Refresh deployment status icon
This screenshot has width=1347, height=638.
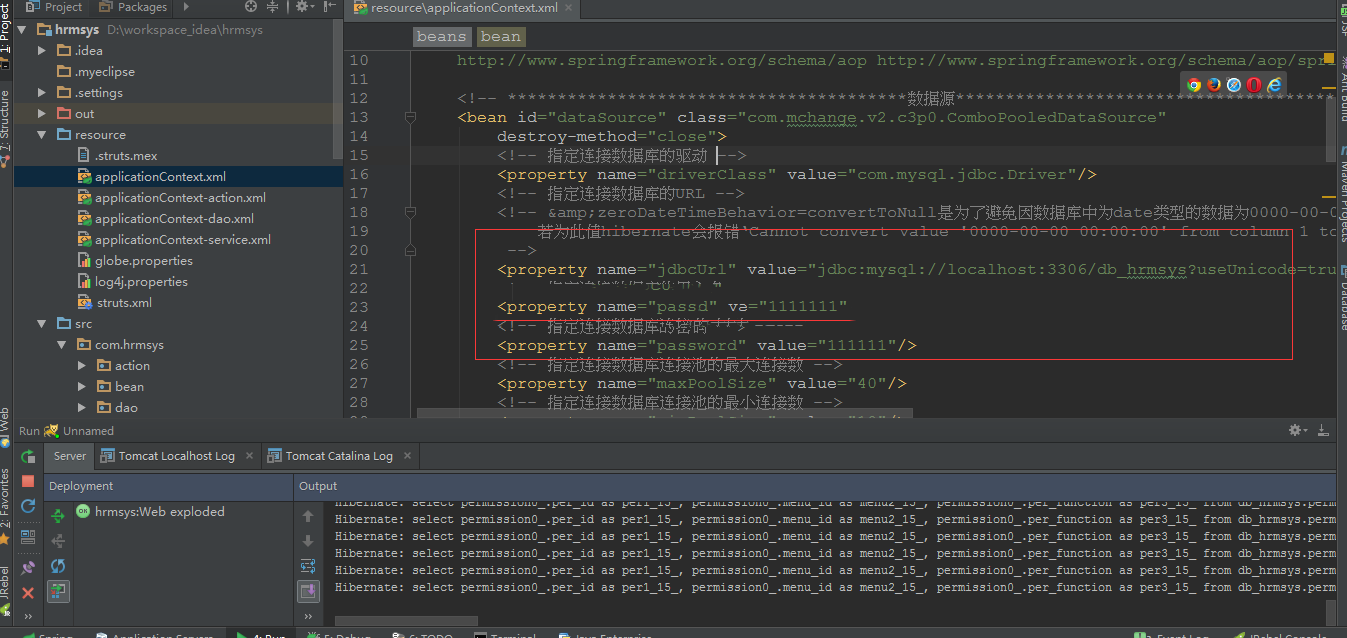(x=58, y=566)
